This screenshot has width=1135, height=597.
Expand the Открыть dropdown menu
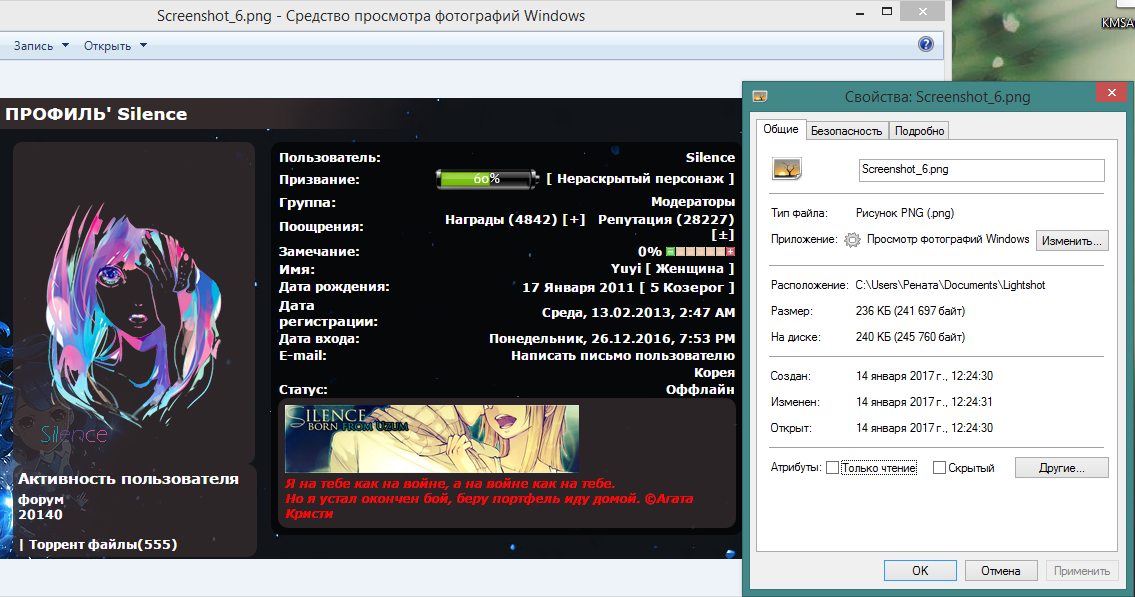coord(115,46)
